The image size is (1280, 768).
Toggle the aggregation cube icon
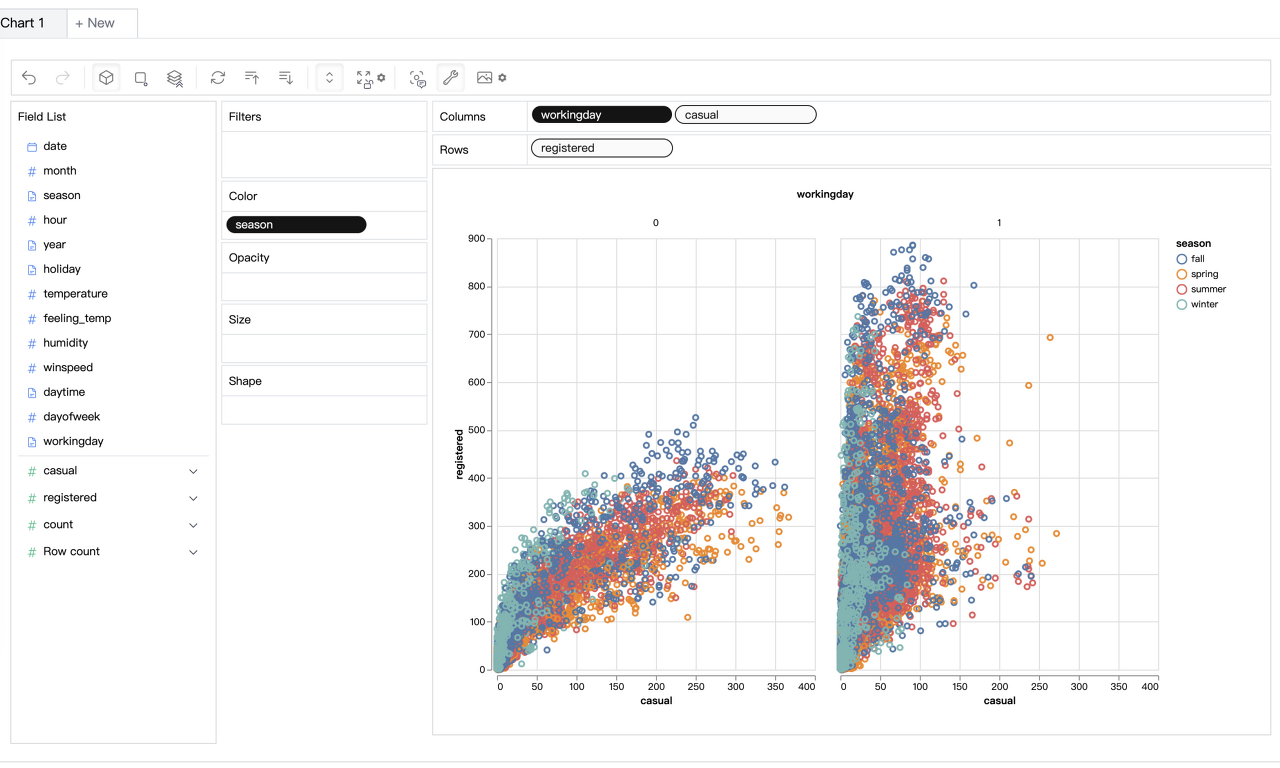click(106, 78)
